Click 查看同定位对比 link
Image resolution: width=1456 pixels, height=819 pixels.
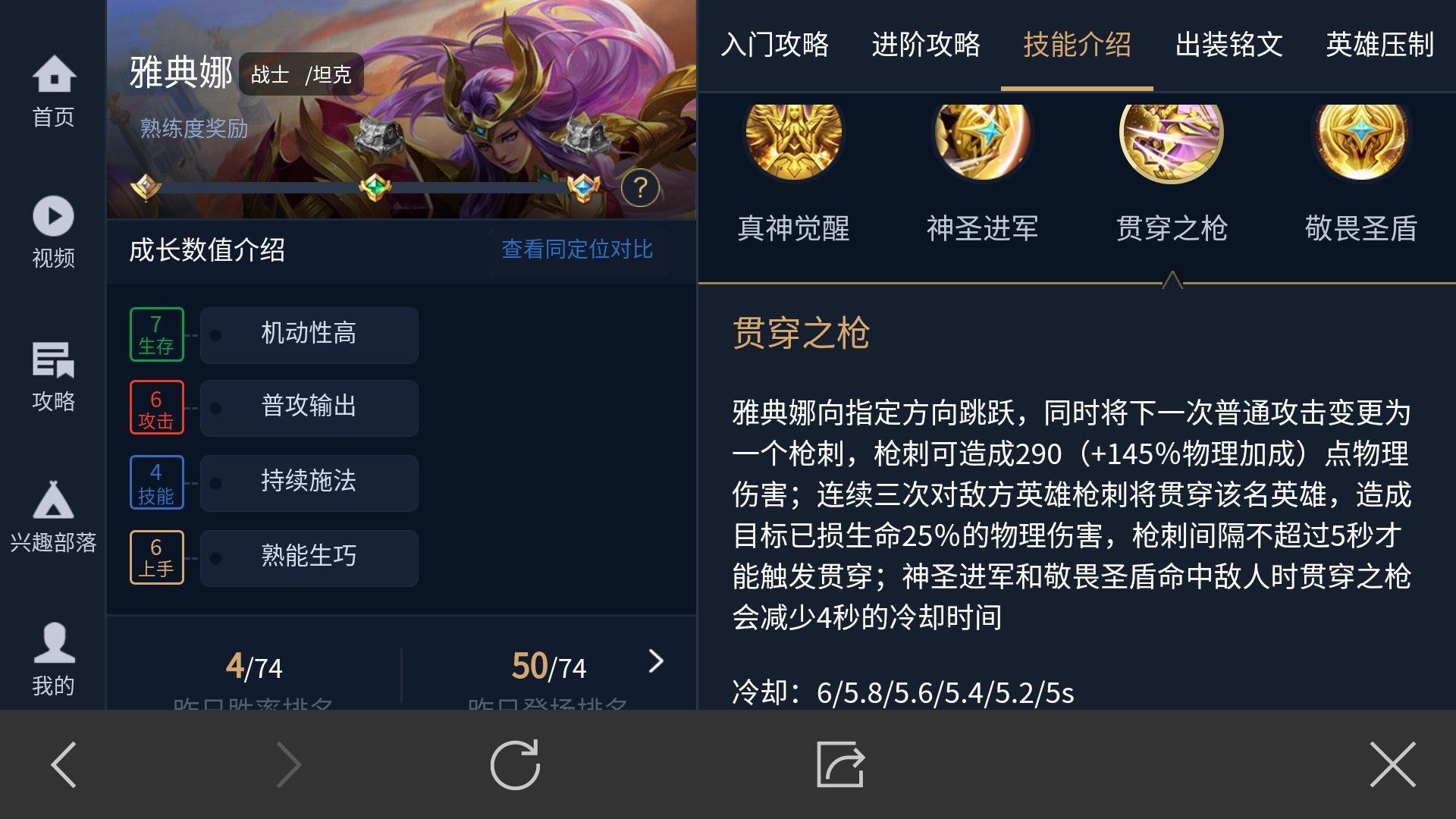(x=577, y=249)
